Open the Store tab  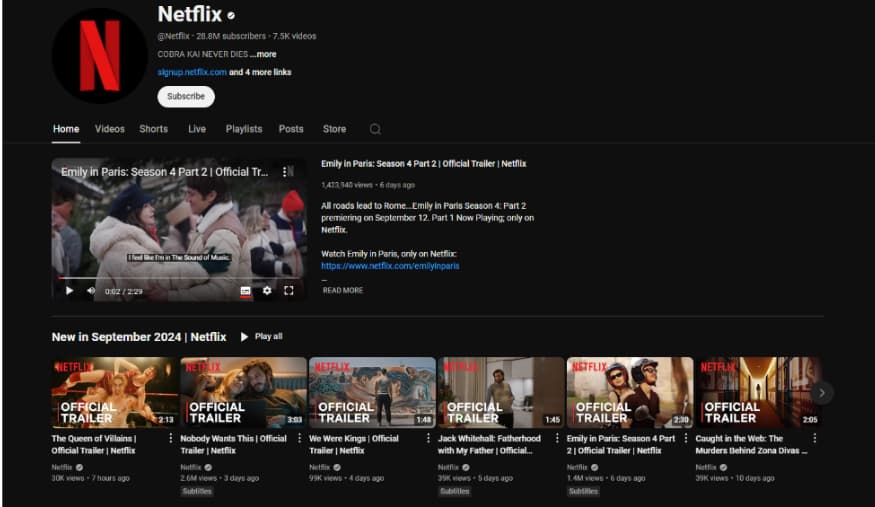coord(334,129)
